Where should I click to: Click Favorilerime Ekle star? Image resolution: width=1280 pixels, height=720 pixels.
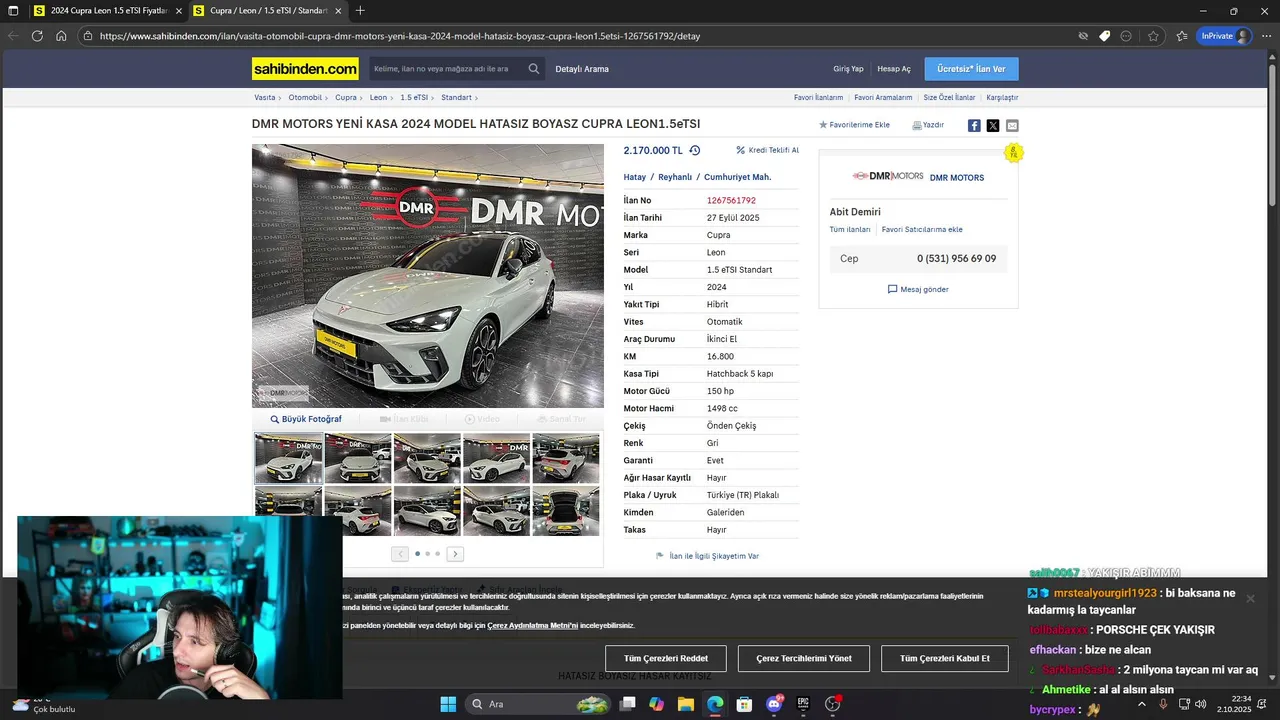(x=854, y=125)
